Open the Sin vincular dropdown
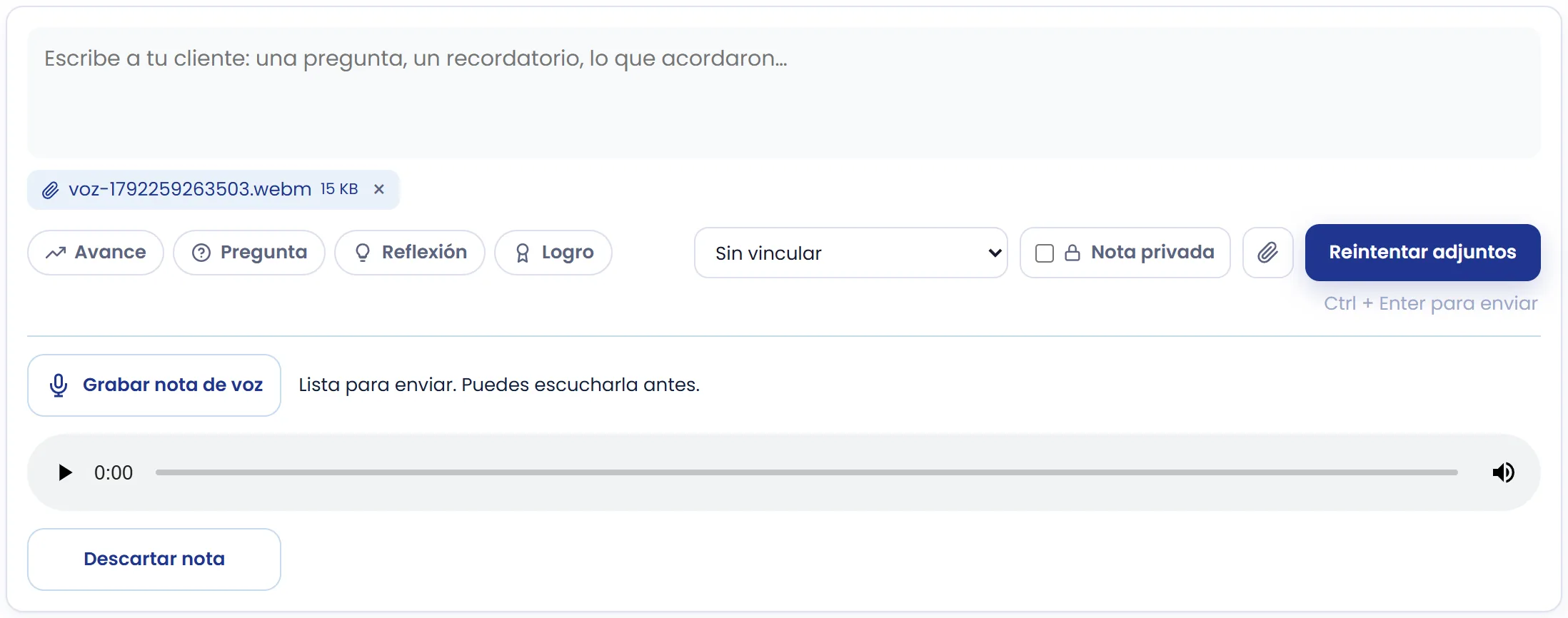 851,253
